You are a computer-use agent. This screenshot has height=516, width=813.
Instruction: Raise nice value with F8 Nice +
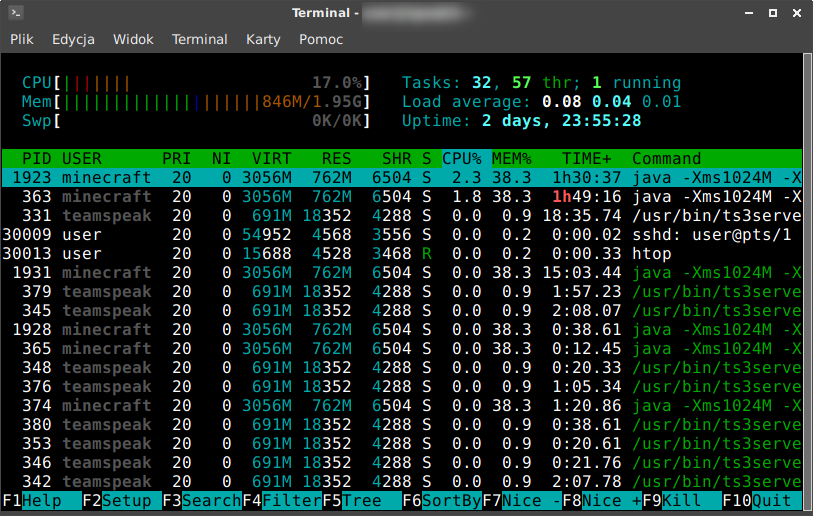point(610,501)
